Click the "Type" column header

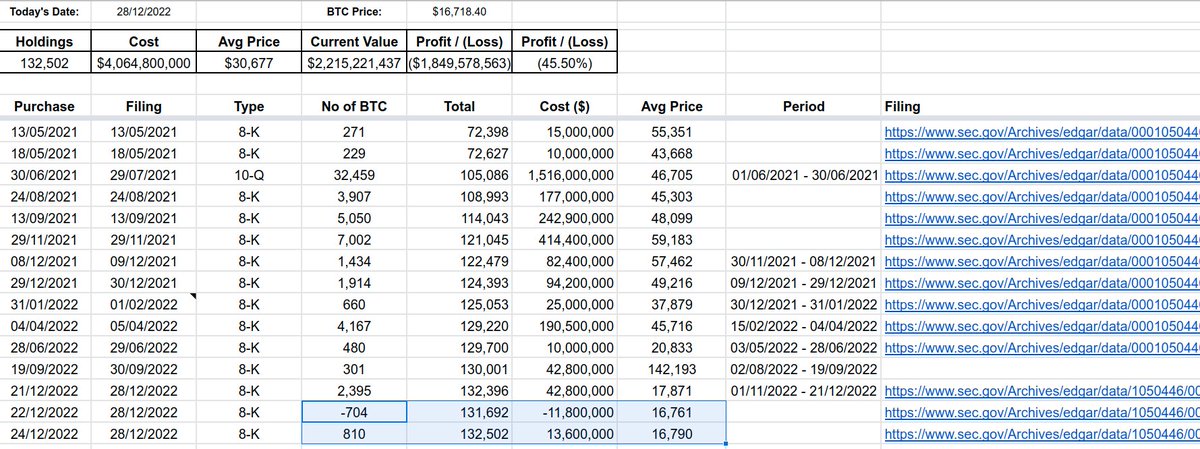pos(249,106)
